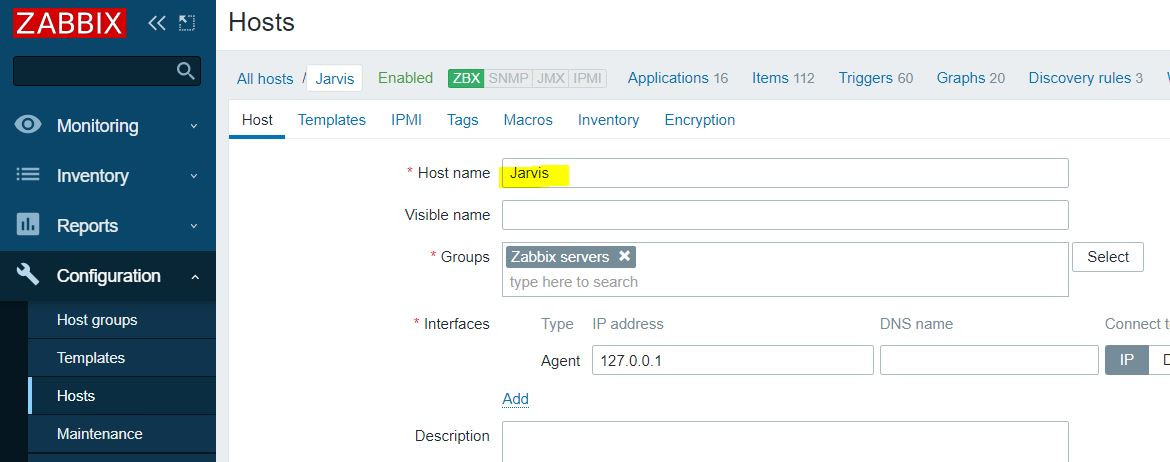The image size is (1170, 462).
Task: Open the Macros tab
Action: coord(528,120)
